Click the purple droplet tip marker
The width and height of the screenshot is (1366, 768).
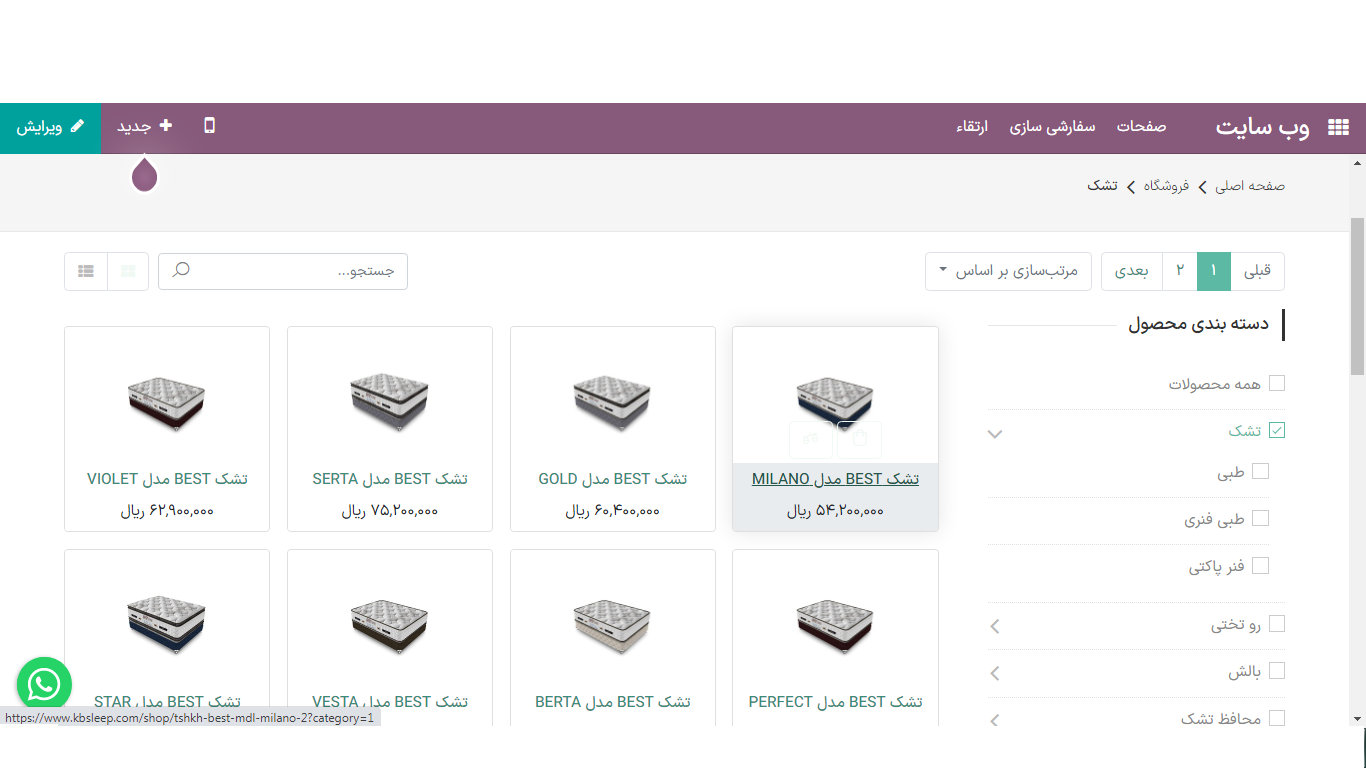point(145,174)
